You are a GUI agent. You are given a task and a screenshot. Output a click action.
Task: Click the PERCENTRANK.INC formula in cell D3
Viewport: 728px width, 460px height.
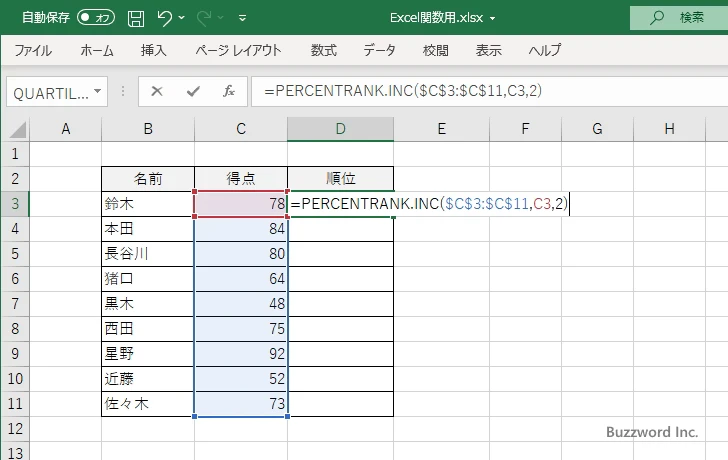(429, 204)
